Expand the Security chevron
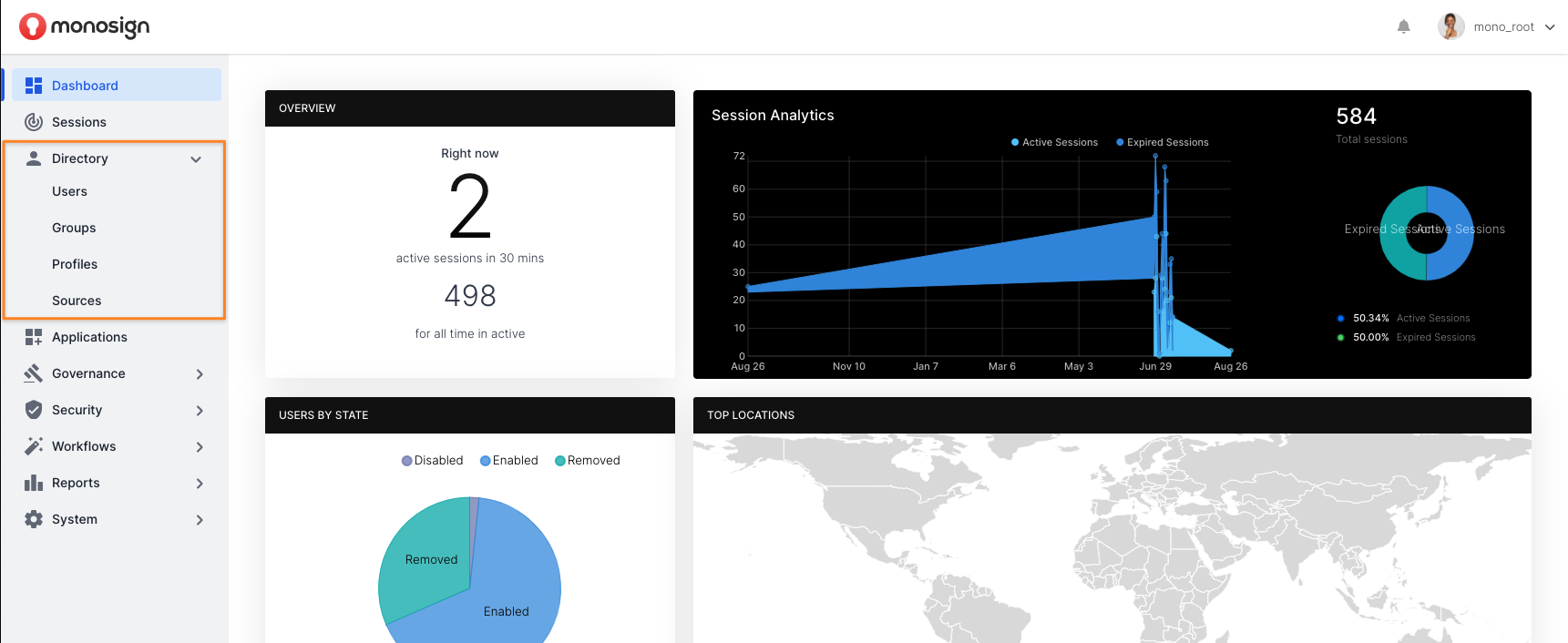Screen dimensions: 1568x643 (200, 411)
